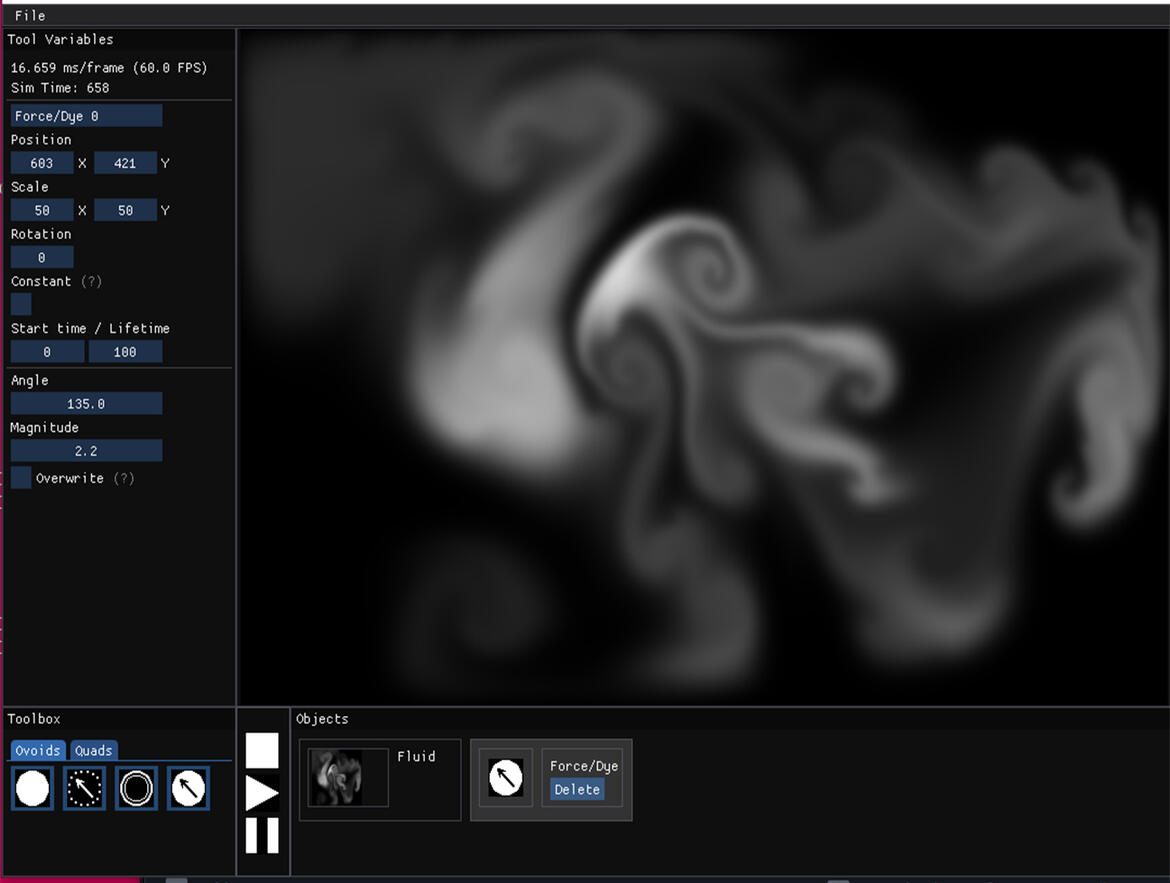Switch to the Quads tab

pyautogui.click(x=93, y=750)
